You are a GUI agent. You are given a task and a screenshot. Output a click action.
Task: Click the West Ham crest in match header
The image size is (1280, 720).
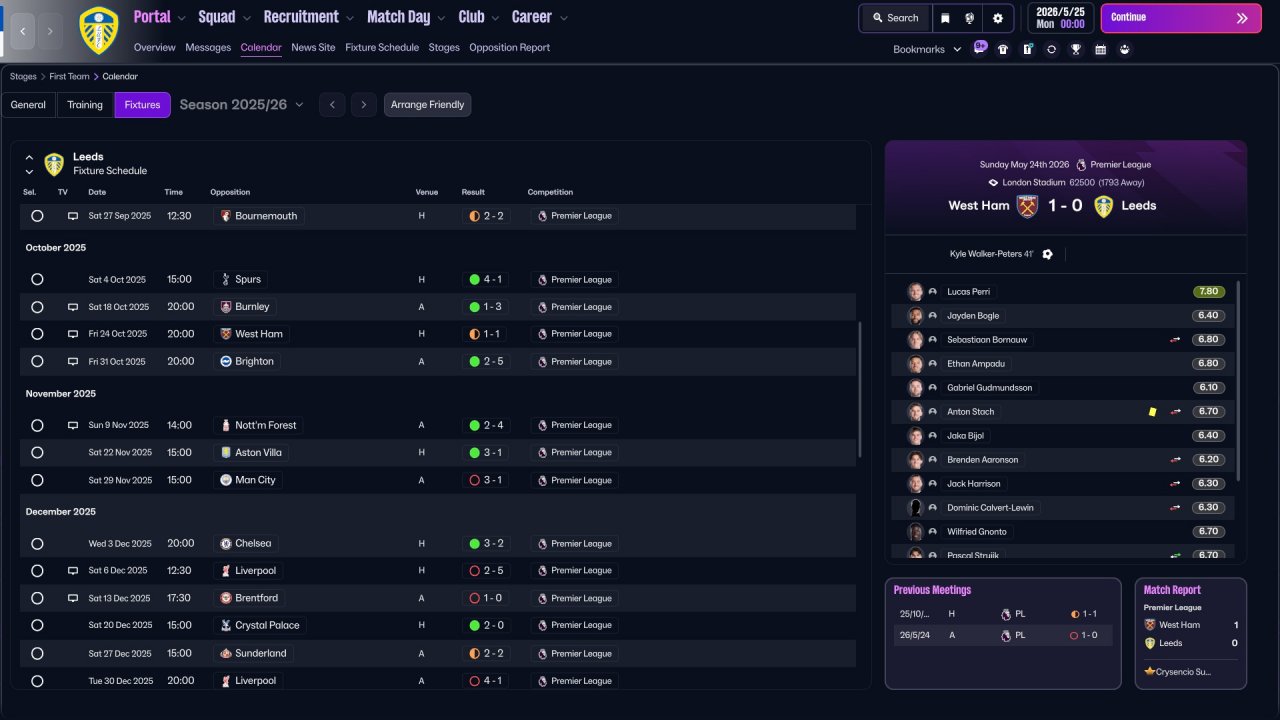click(1027, 206)
